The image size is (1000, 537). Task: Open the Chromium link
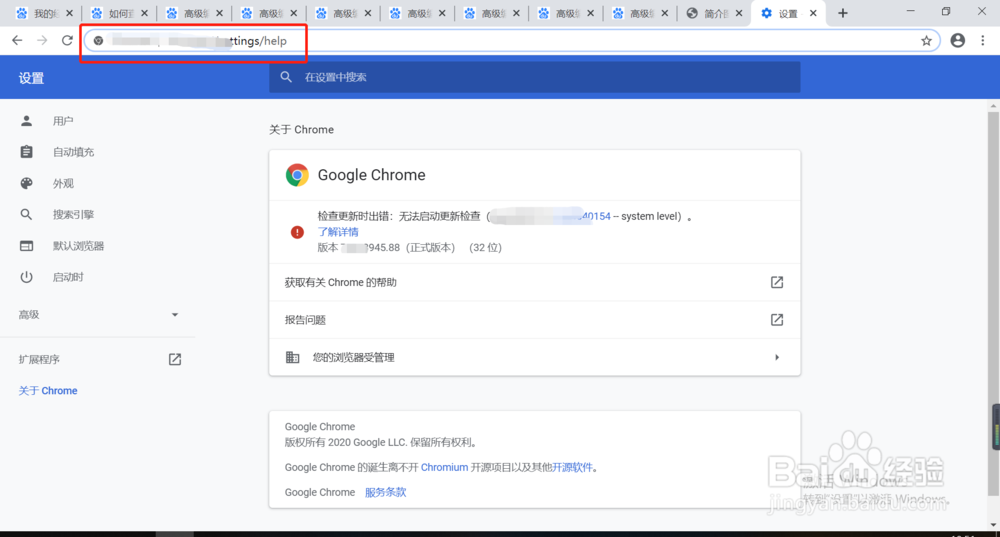pyautogui.click(x=445, y=467)
